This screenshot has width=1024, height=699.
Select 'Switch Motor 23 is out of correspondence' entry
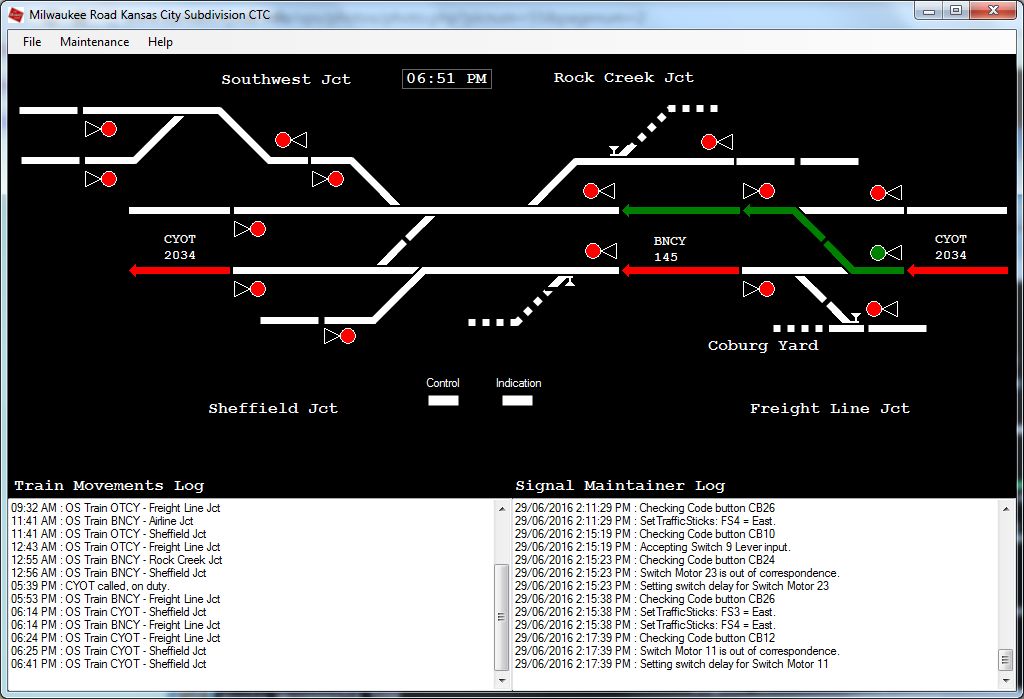point(677,573)
